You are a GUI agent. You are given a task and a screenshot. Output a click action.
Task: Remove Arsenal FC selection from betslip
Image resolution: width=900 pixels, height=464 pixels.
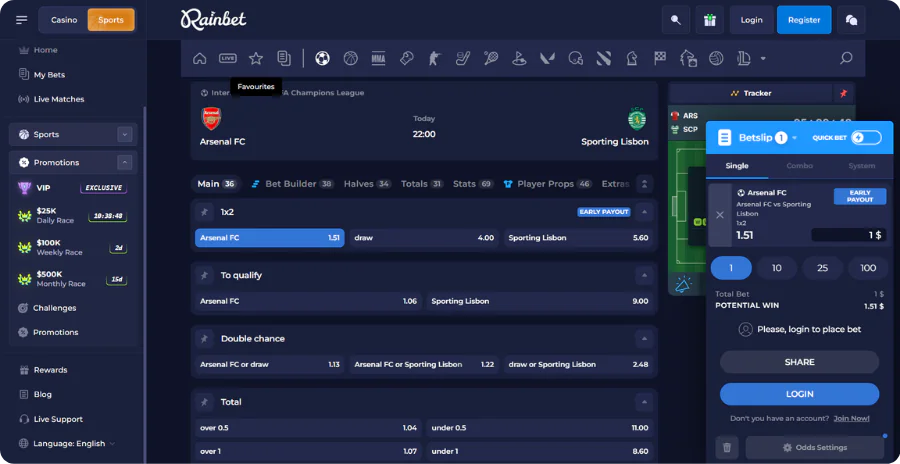(720, 215)
